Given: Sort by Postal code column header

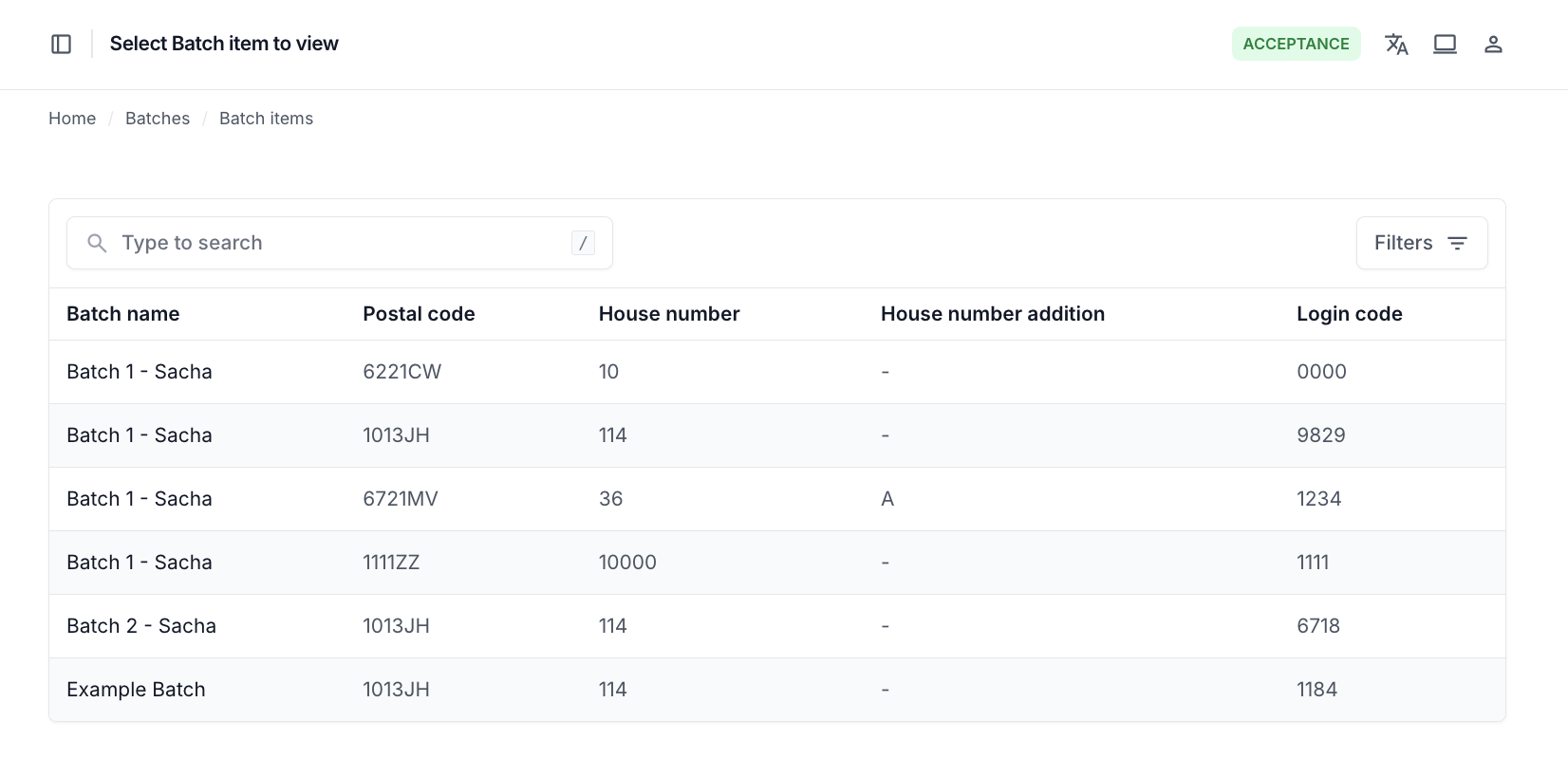Looking at the screenshot, I should tap(419, 314).
